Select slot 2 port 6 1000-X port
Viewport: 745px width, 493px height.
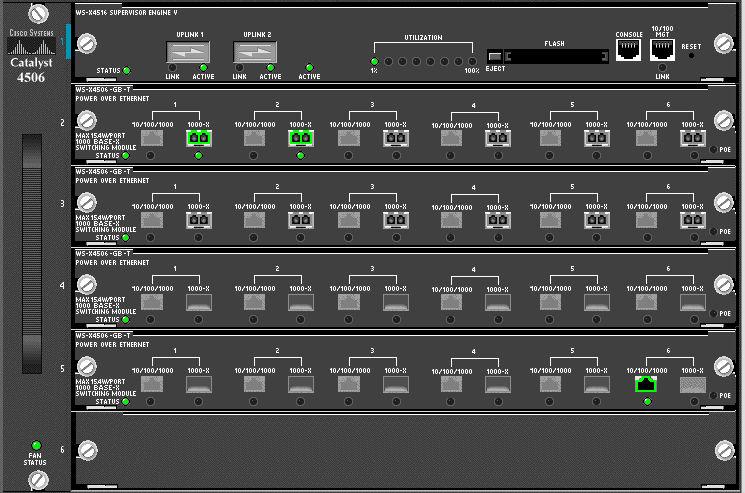pos(693,138)
